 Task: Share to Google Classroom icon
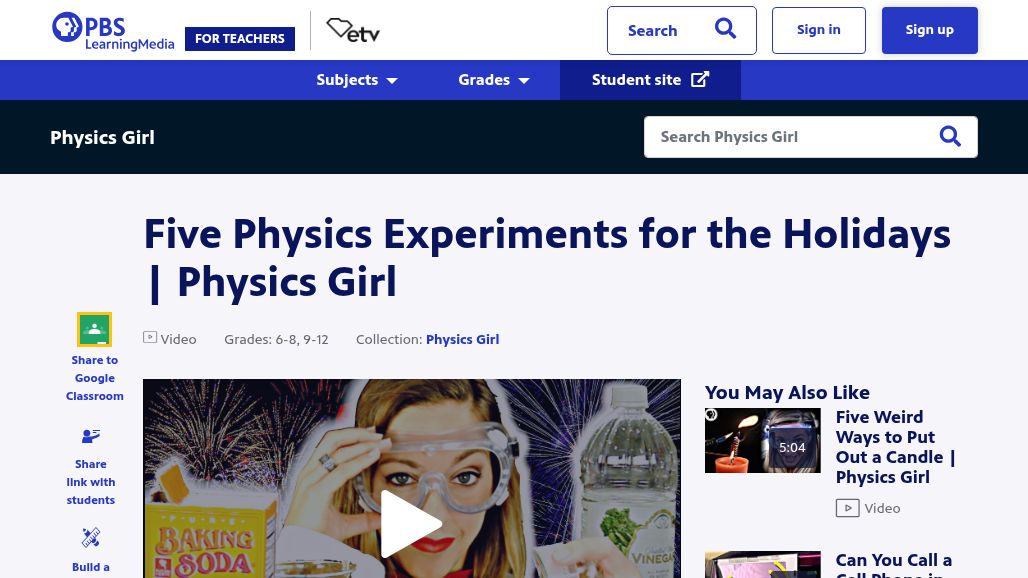click(x=94, y=329)
